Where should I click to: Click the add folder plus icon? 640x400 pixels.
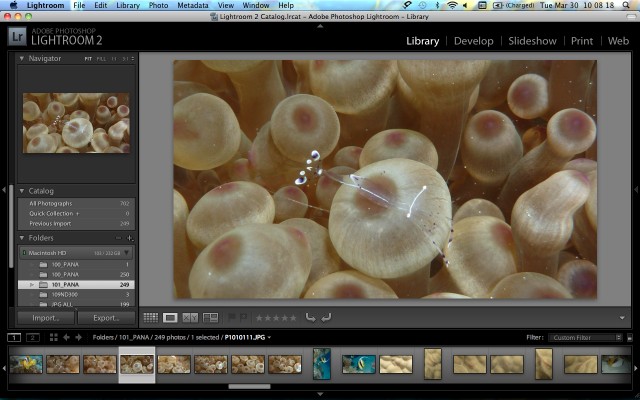tap(129, 238)
